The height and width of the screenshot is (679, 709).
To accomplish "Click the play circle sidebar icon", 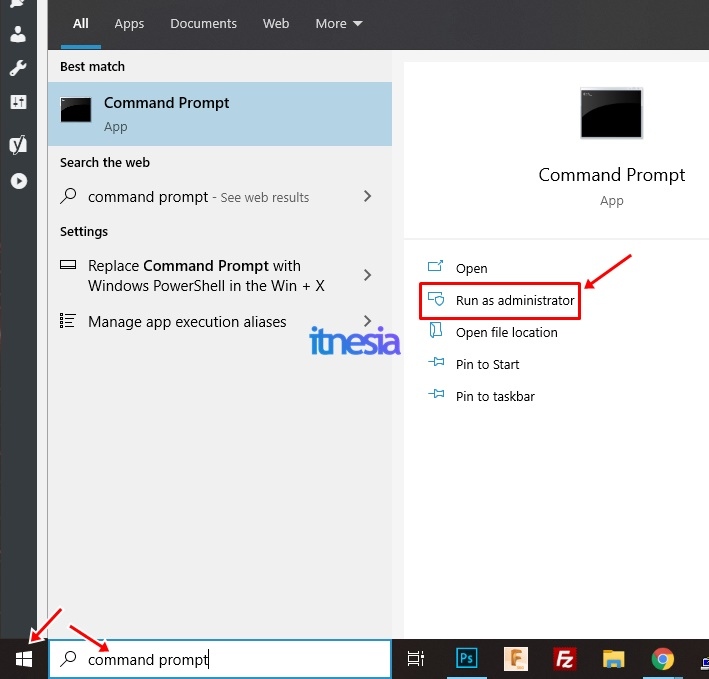I will pyautogui.click(x=19, y=181).
